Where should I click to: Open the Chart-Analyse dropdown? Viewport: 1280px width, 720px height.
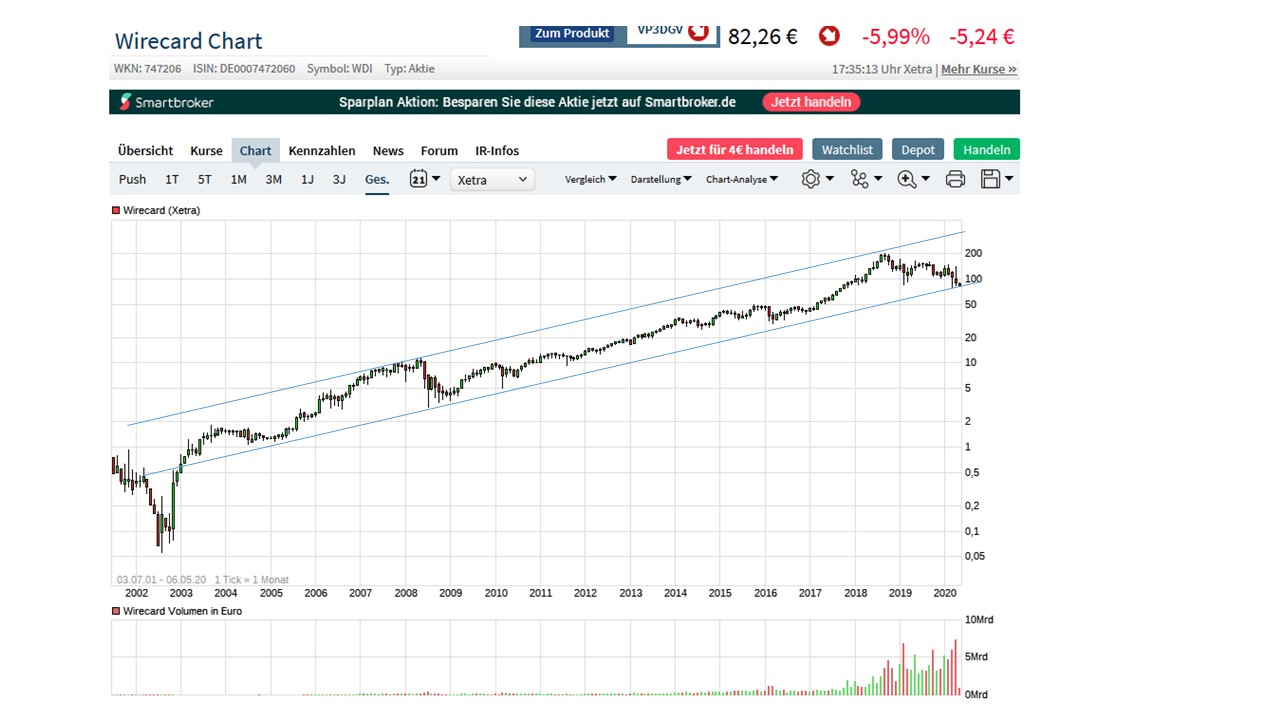click(x=742, y=179)
